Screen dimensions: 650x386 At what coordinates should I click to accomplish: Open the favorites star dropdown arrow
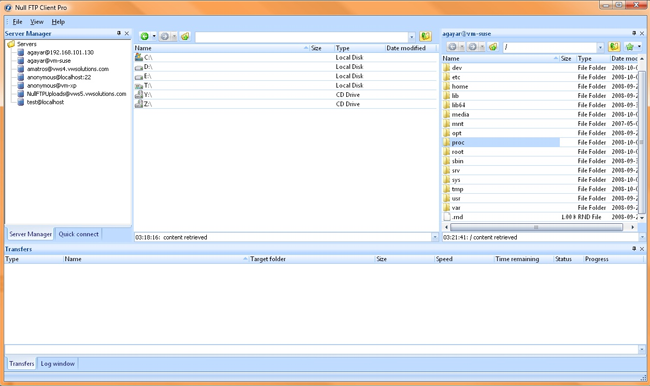tap(639, 47)
